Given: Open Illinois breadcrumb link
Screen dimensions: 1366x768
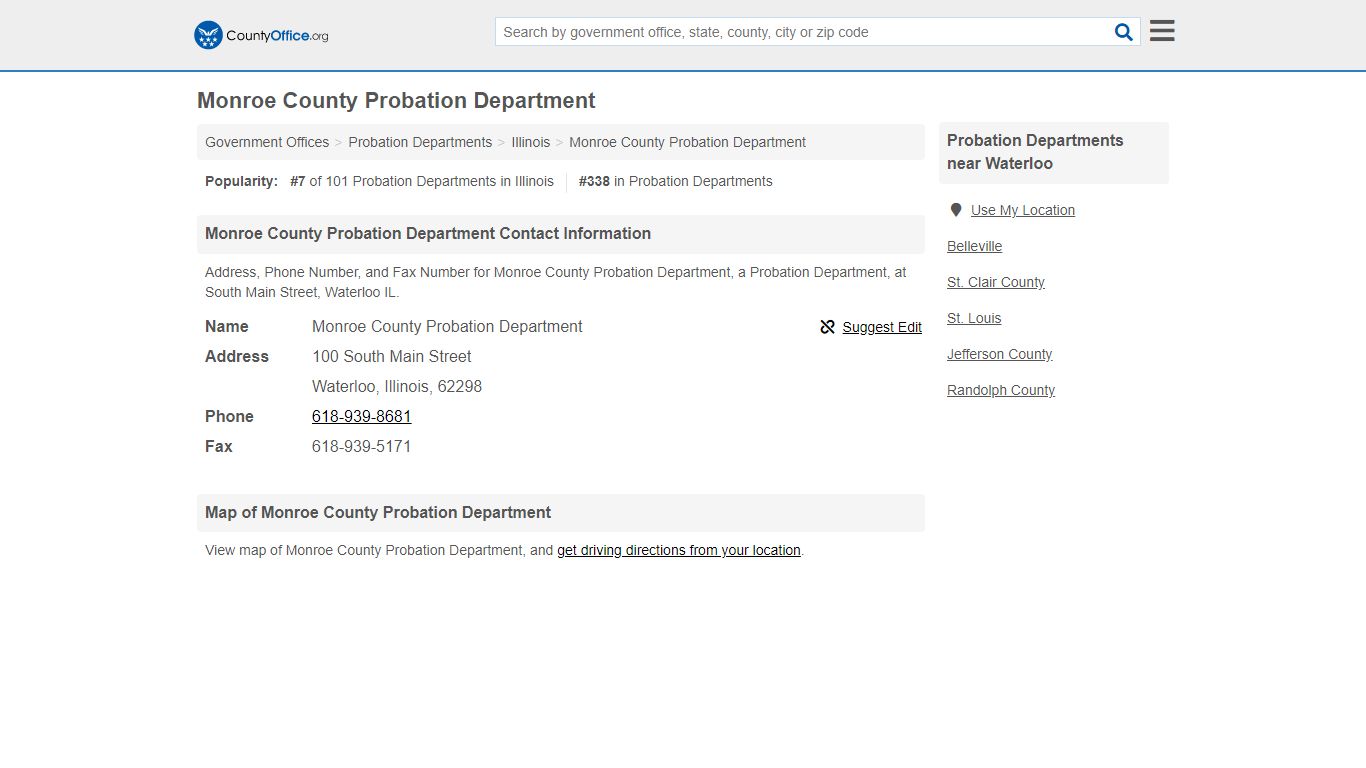Looking at the screenshot, I should [531, 142].
